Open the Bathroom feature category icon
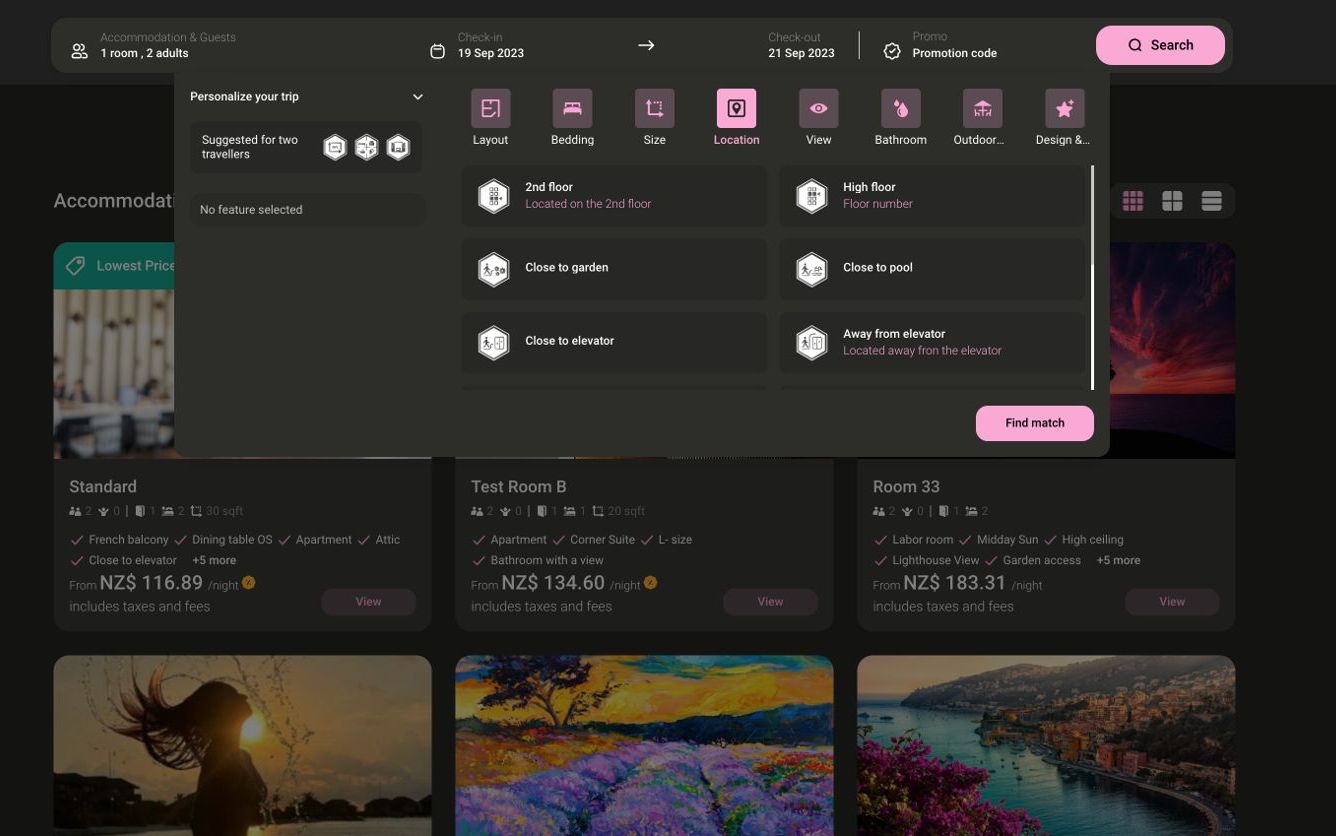 click(x=900, y=108)
